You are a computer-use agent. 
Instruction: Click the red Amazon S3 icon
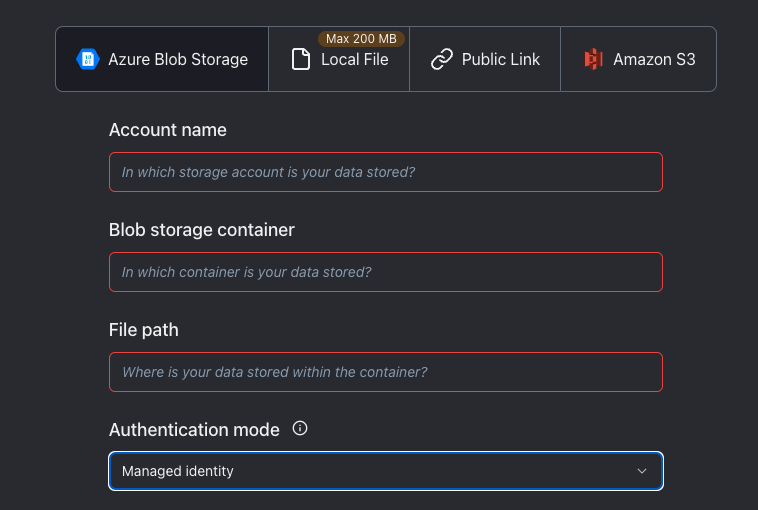593,59
